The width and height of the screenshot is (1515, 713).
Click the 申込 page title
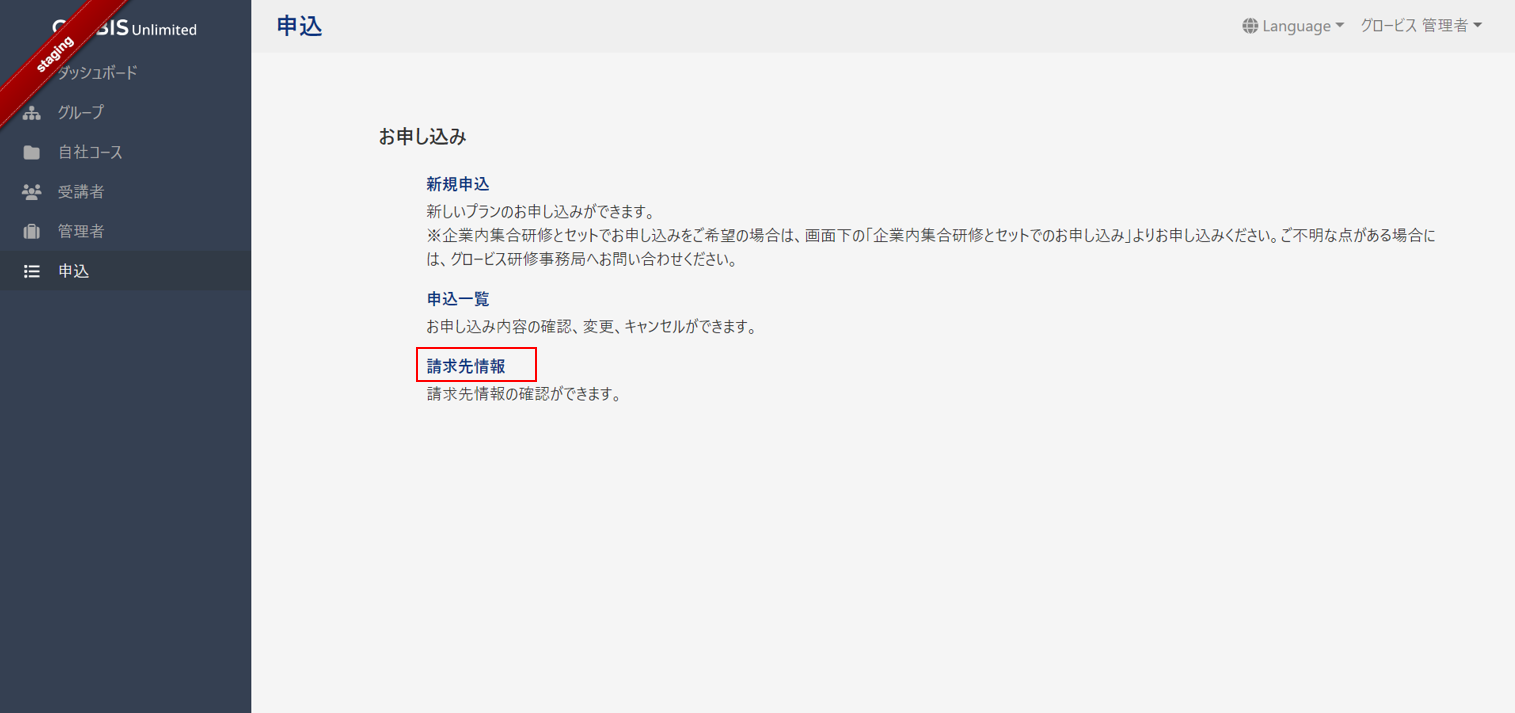click(x=300, y=27)
